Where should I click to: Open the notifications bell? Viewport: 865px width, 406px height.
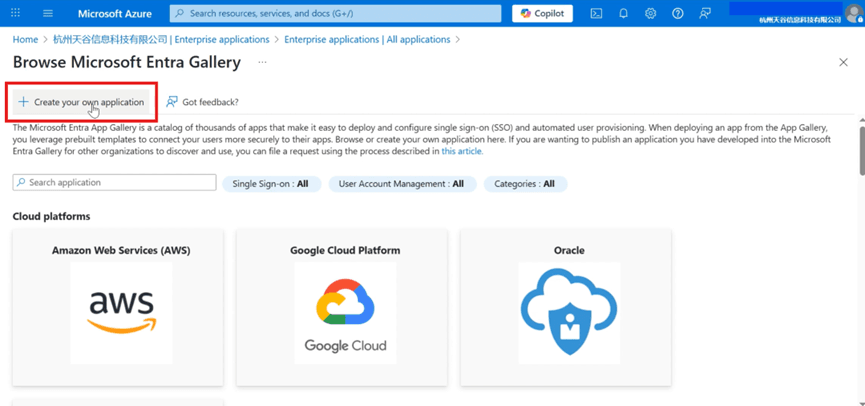pos(623,14)
